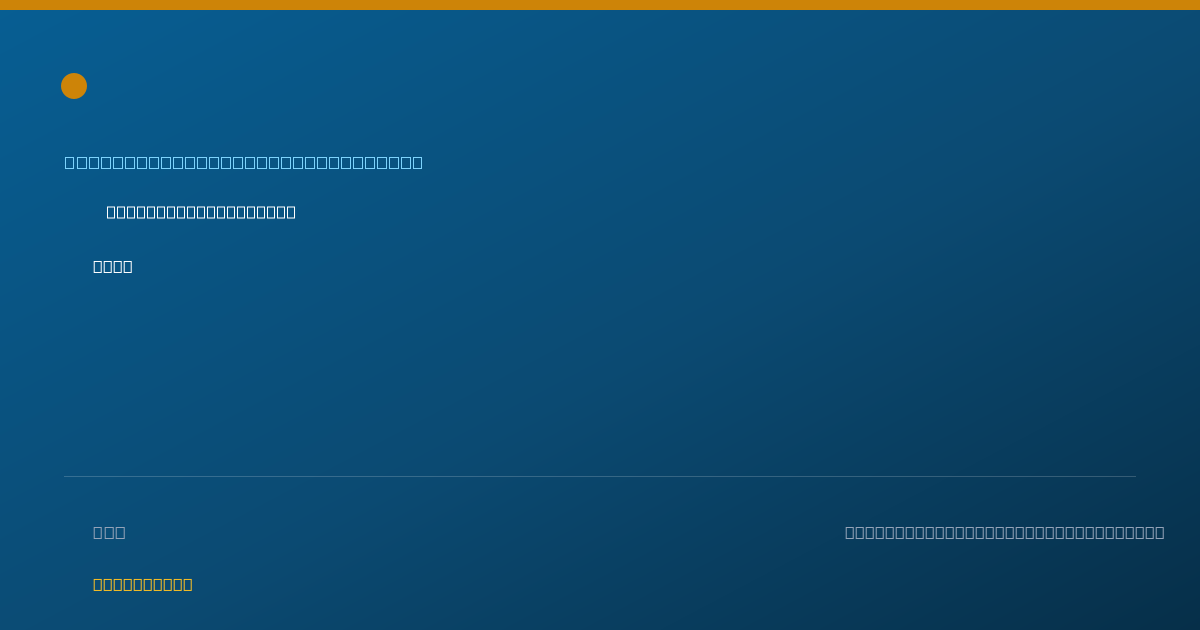This screenshot has width=1200, height=630.
Task: Open the yellow link text at the bottom left
Action: coord(143,584)
